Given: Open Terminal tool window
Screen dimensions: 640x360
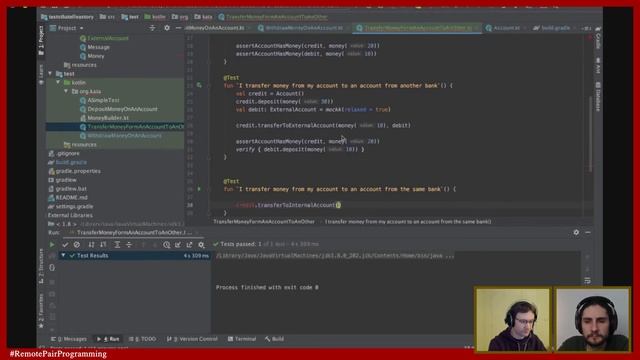Looking at the screenshot, I should [242, 339].
